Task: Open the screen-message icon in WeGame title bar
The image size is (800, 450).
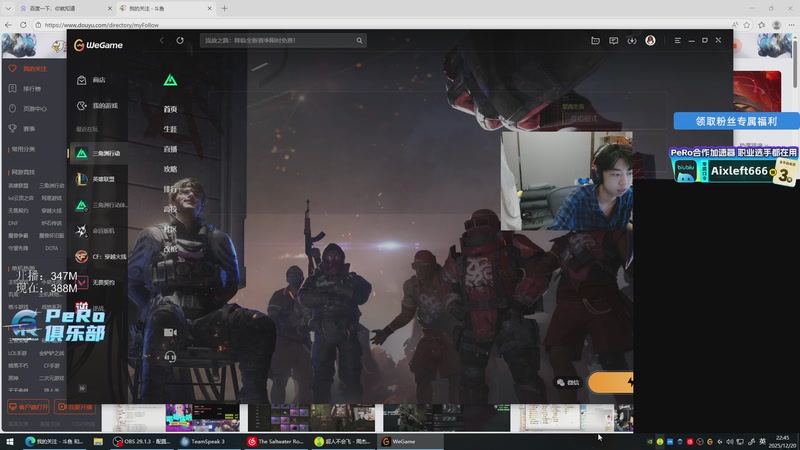Action: [x=614, y=40]
